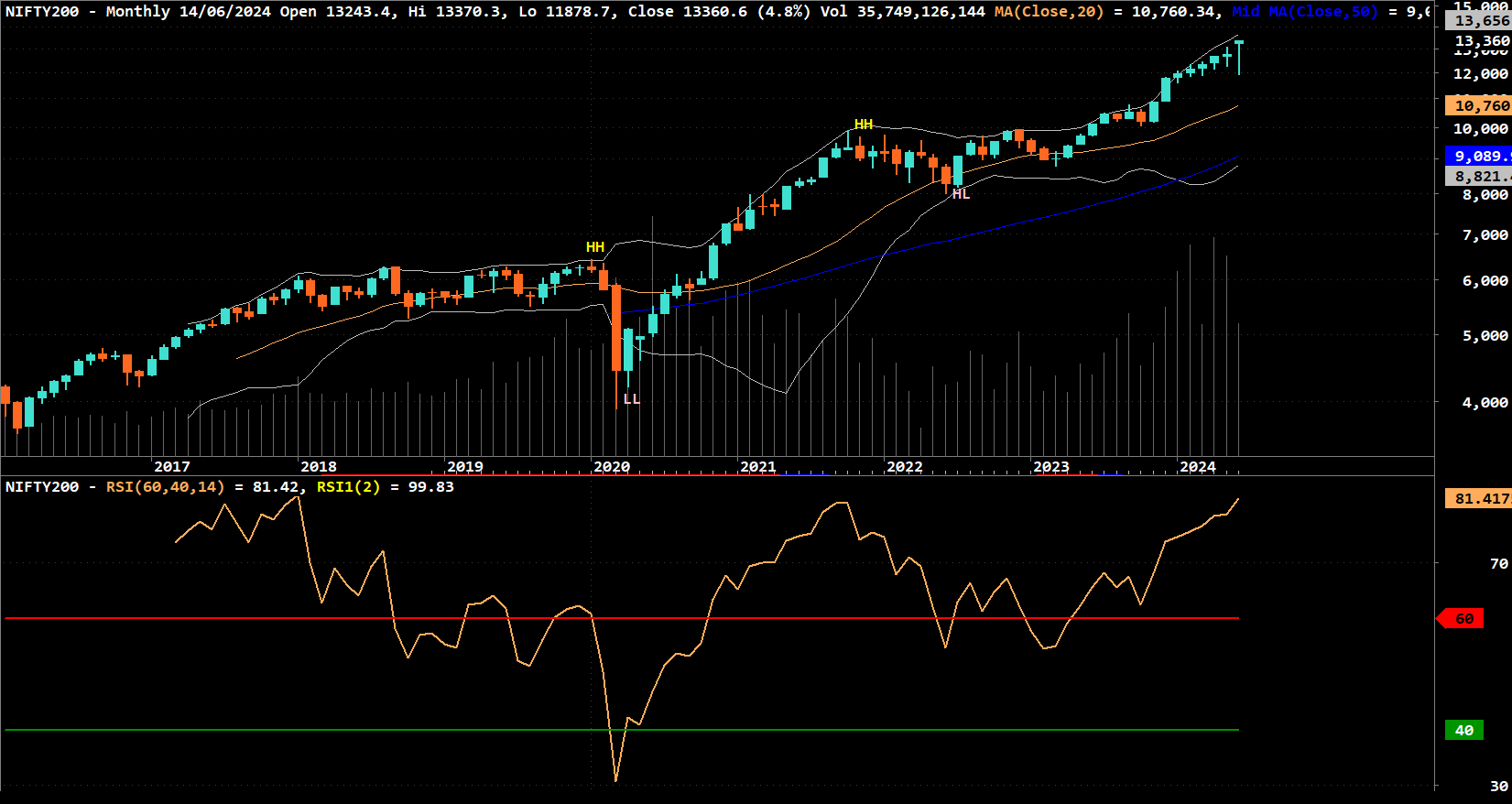Click the 7,000 price axis label
This screenshot has height=804, width=1512.
(1485, 235)
